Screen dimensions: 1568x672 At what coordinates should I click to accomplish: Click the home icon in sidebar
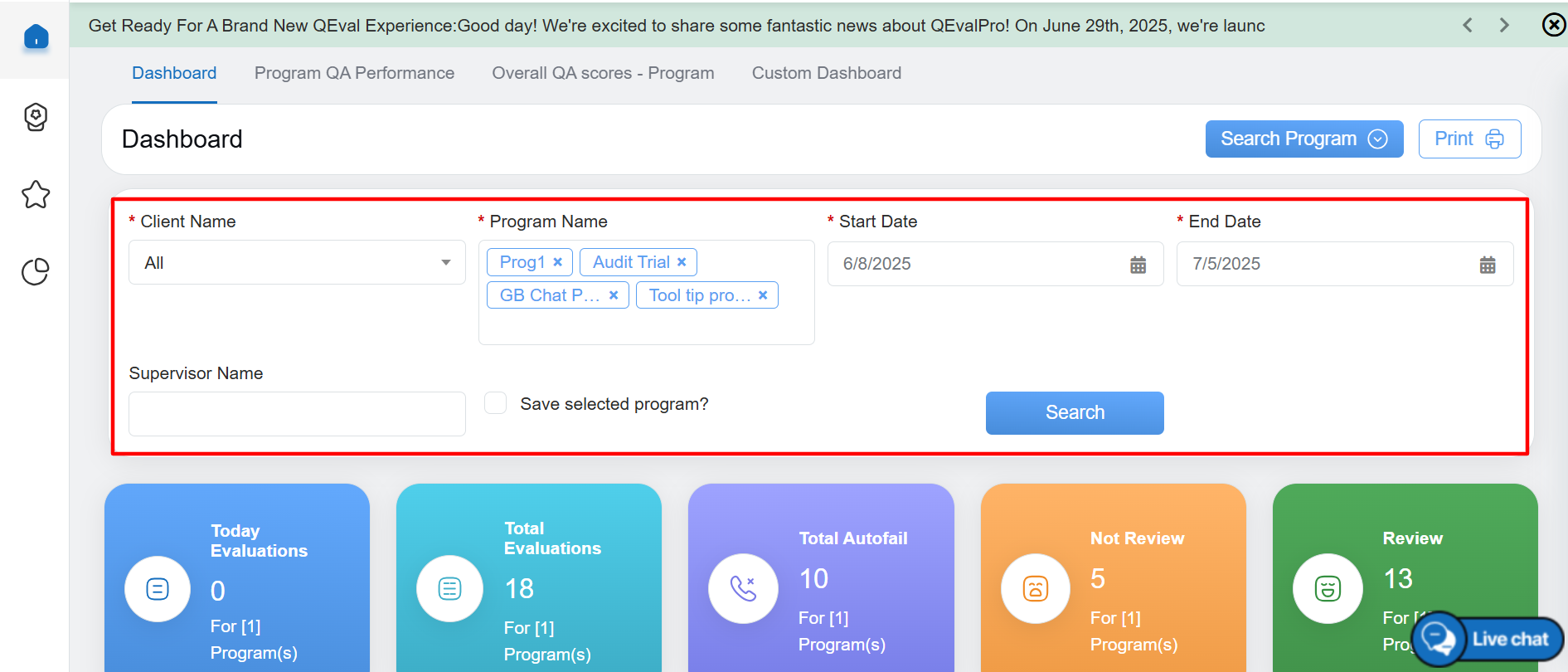pyautogui.click(x=36, y=37)
